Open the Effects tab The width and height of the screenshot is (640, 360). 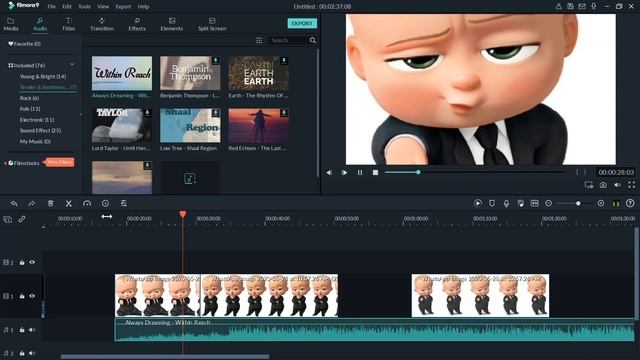coord(137,24)
